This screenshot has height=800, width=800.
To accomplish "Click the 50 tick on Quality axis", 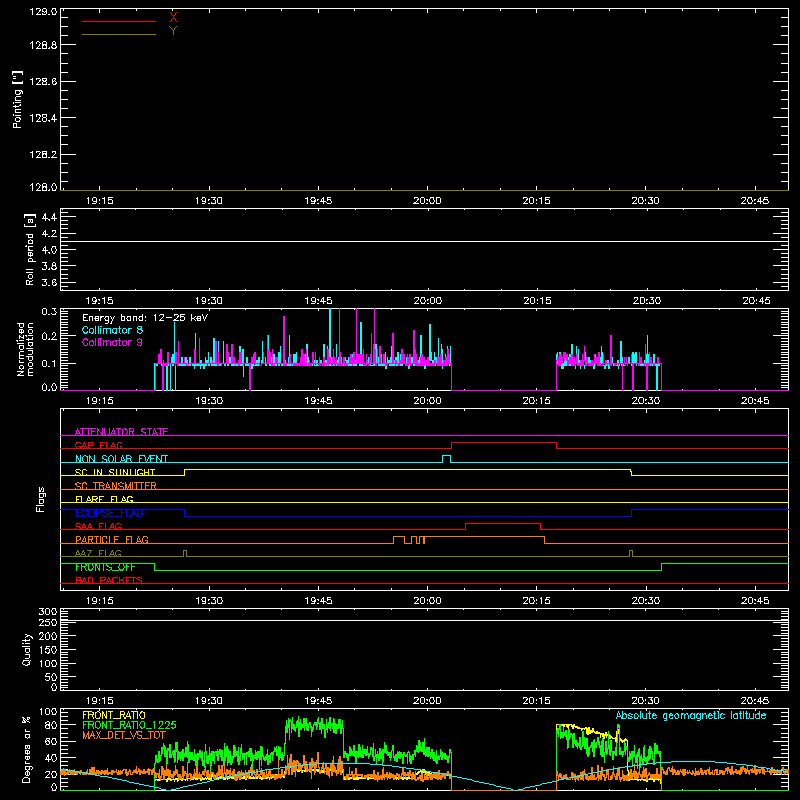I will pos(51,677).
